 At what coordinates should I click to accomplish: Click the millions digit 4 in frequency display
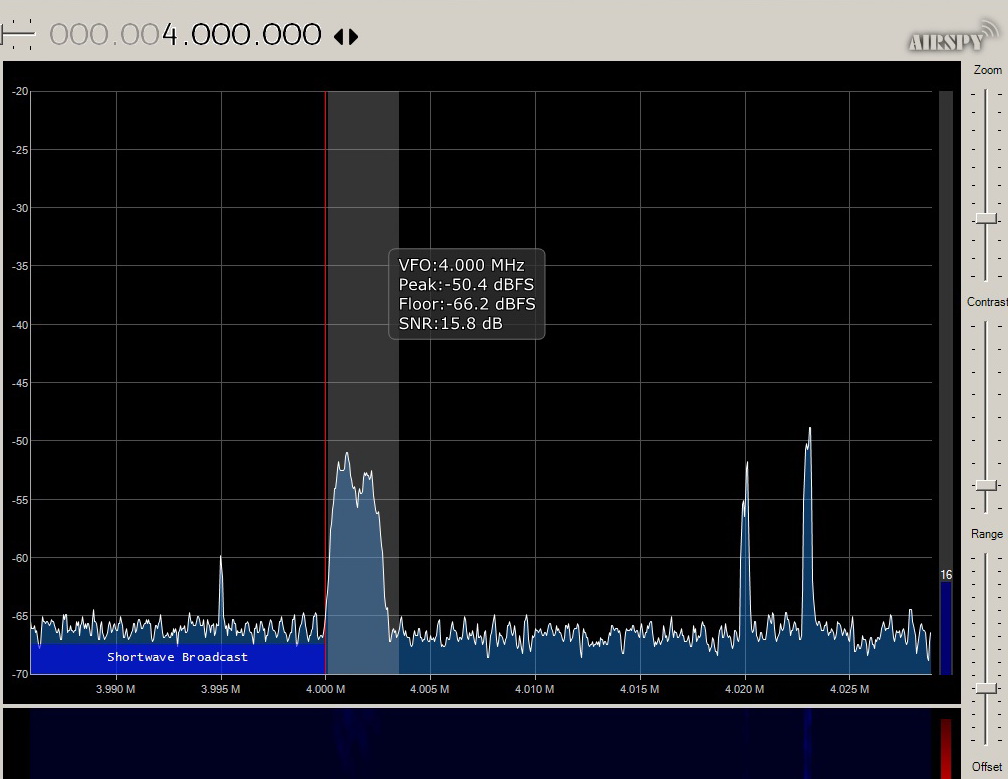click(x=170, y=35)
